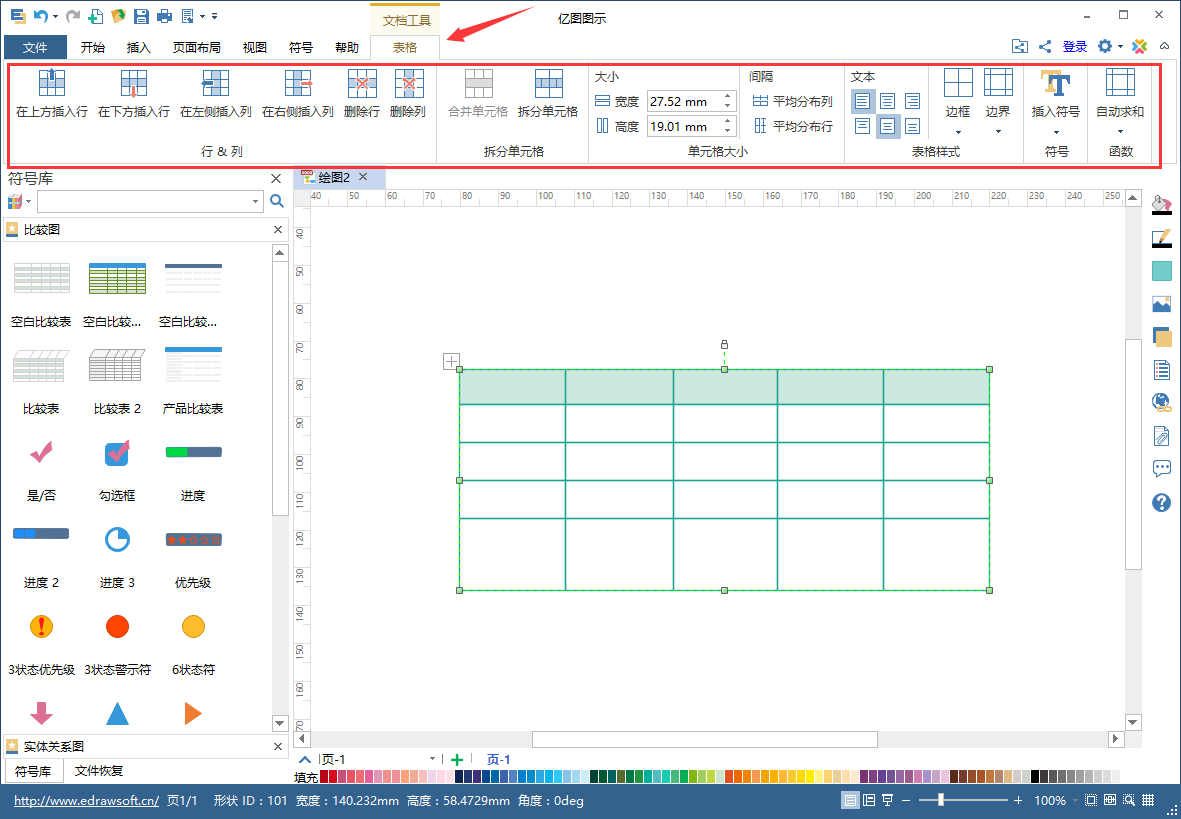Screen dimensions: 1181x819
Task: Click the symbol library search icon
Action: pyautogui.click(x=276, y=201)
